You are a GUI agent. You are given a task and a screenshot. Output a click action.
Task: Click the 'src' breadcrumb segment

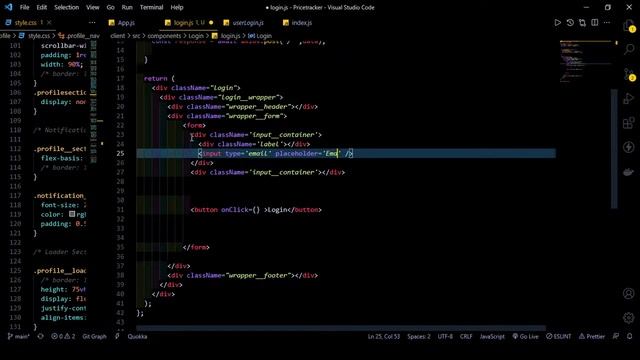[x=136, y=36]
